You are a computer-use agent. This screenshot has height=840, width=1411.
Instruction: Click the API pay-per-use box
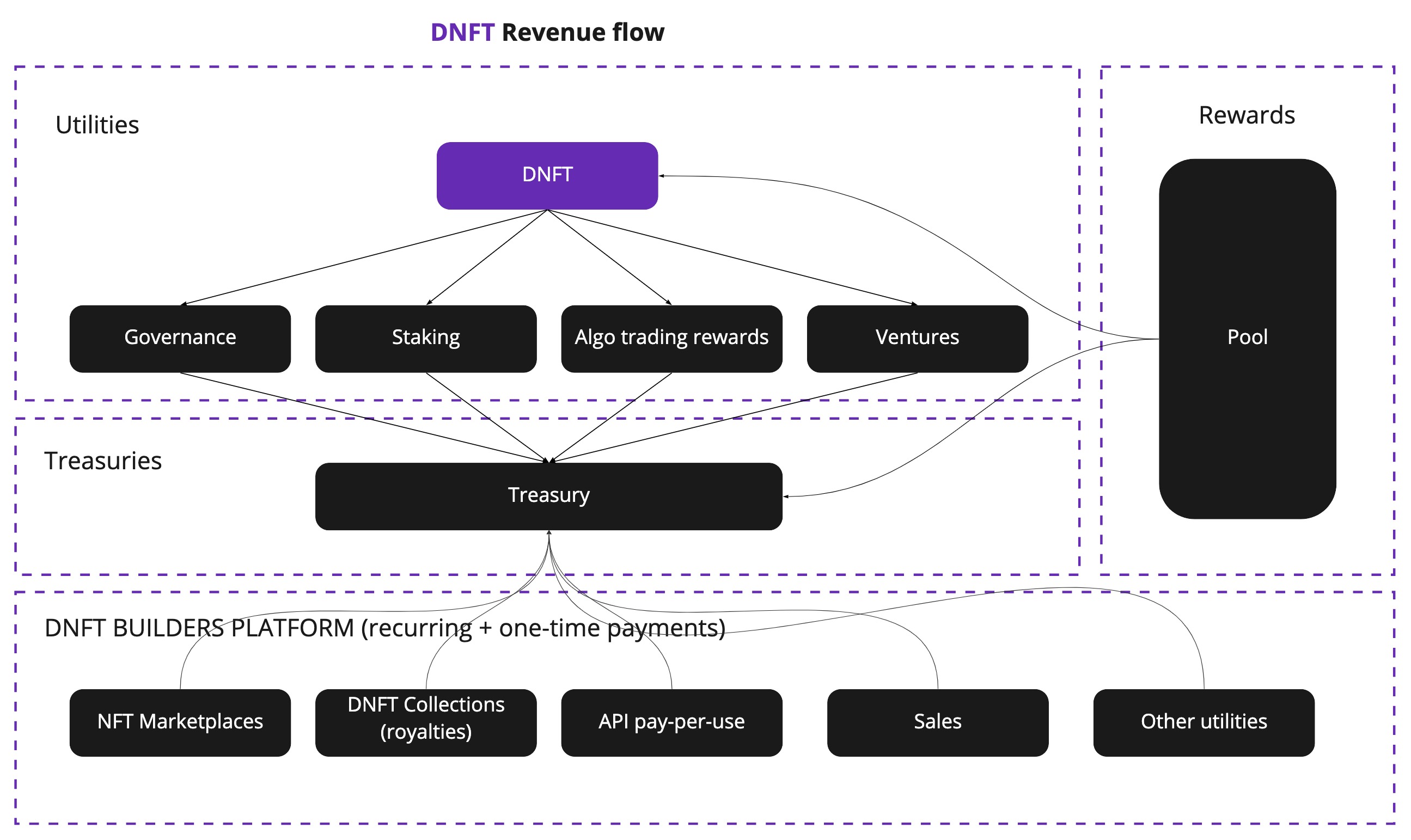tap(672, 723)
